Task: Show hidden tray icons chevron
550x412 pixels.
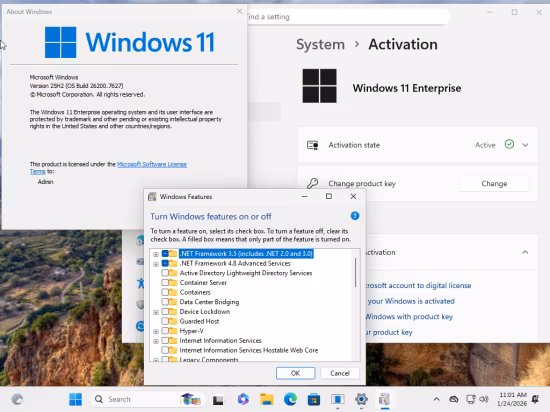Action: pos(436,399)
